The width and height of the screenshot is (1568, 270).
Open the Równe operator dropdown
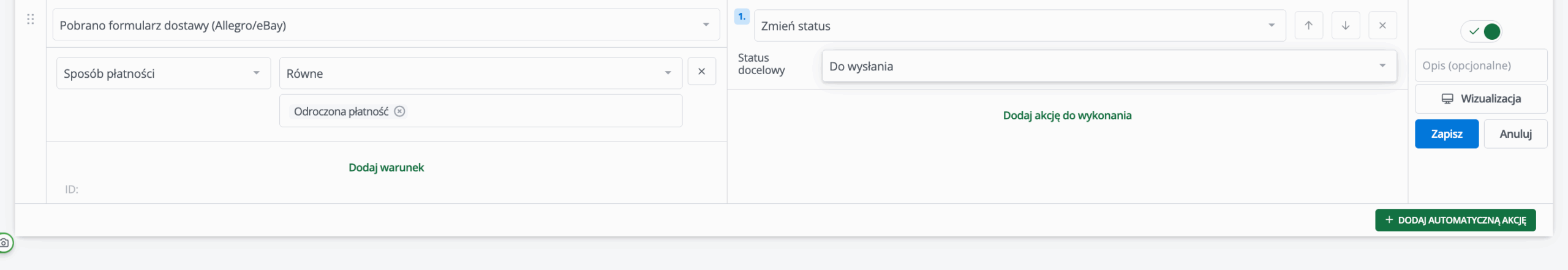click(480, 73)
